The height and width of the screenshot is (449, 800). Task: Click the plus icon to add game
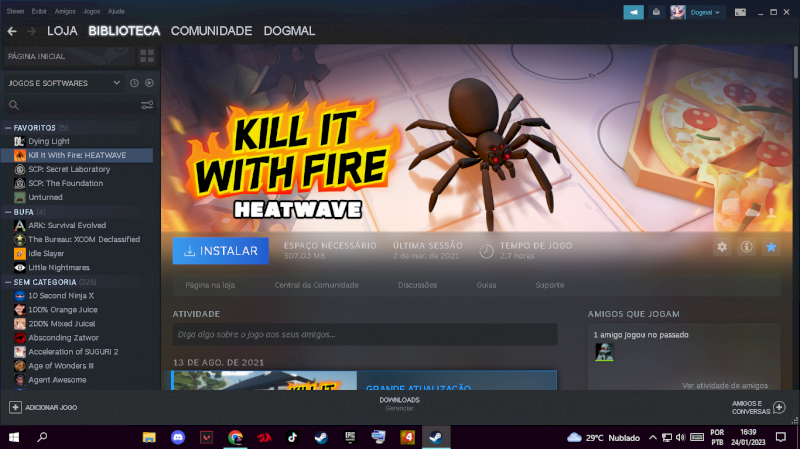point(15,407)
